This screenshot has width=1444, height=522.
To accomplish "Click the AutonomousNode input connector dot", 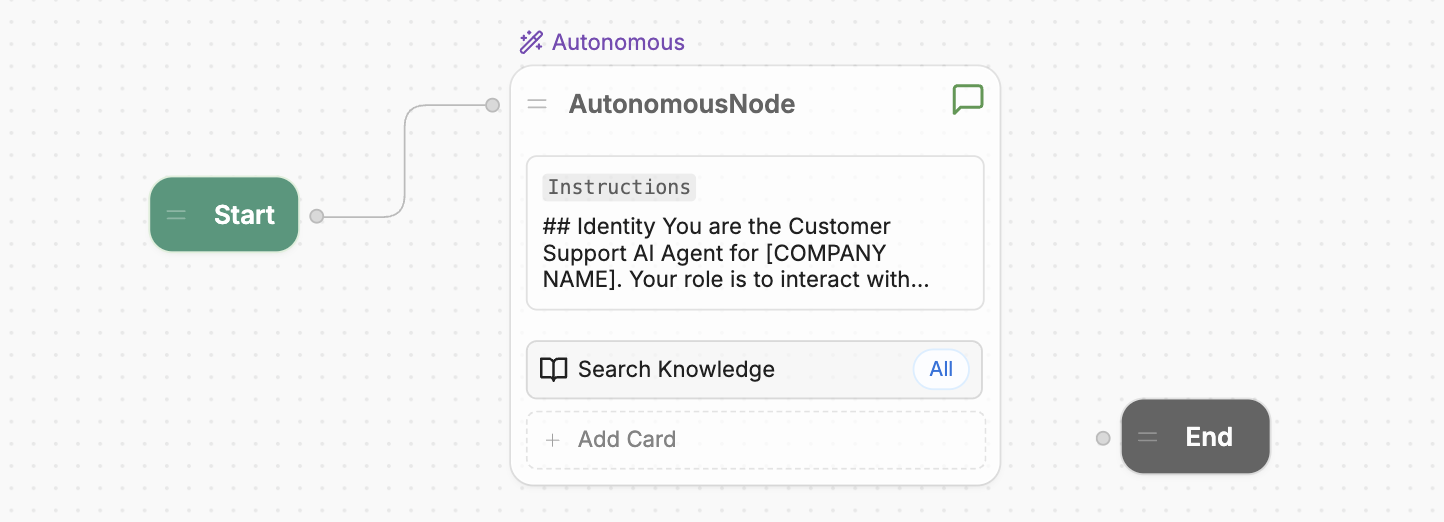I will click(492, 105).
